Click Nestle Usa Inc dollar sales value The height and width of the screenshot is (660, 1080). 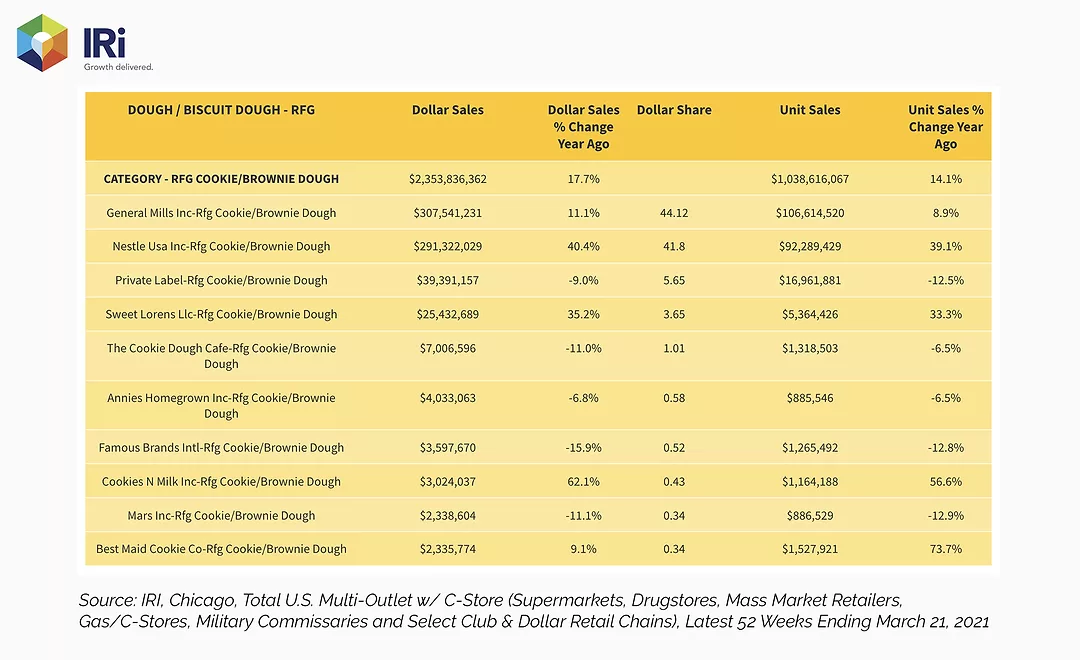pyautogui.click(x=448, y=246)
